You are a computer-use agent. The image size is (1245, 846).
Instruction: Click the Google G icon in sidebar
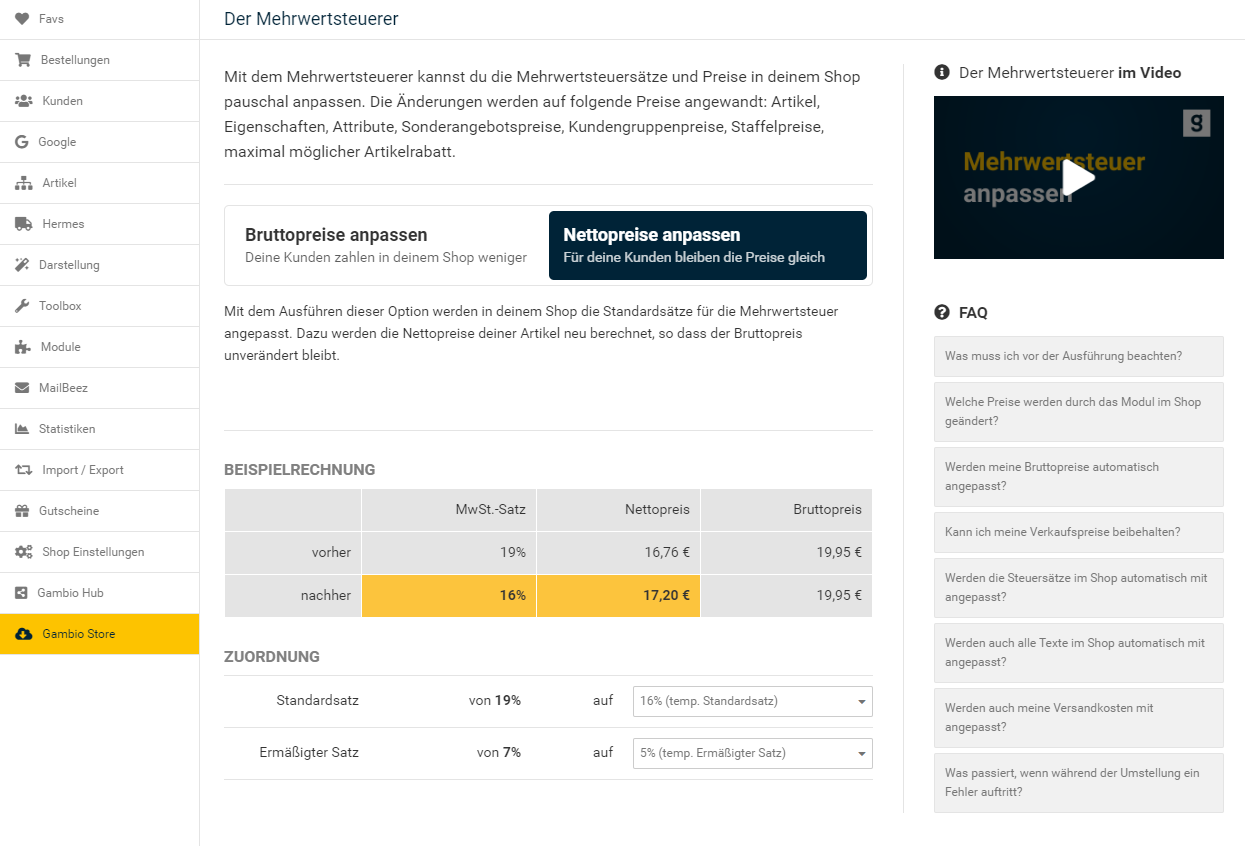[x=22, y=142]
